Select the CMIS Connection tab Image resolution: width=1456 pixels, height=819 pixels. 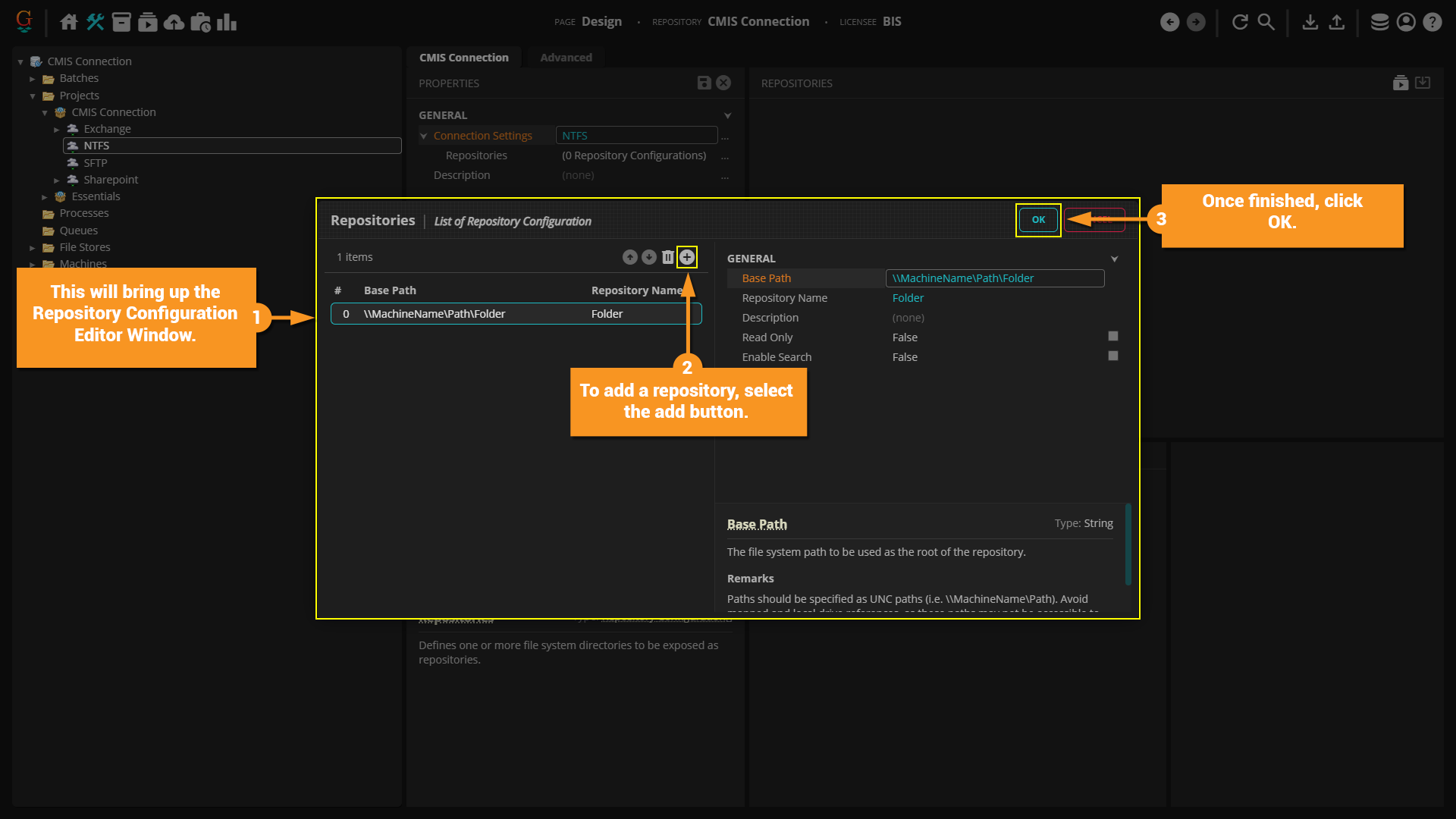point(463,58)
